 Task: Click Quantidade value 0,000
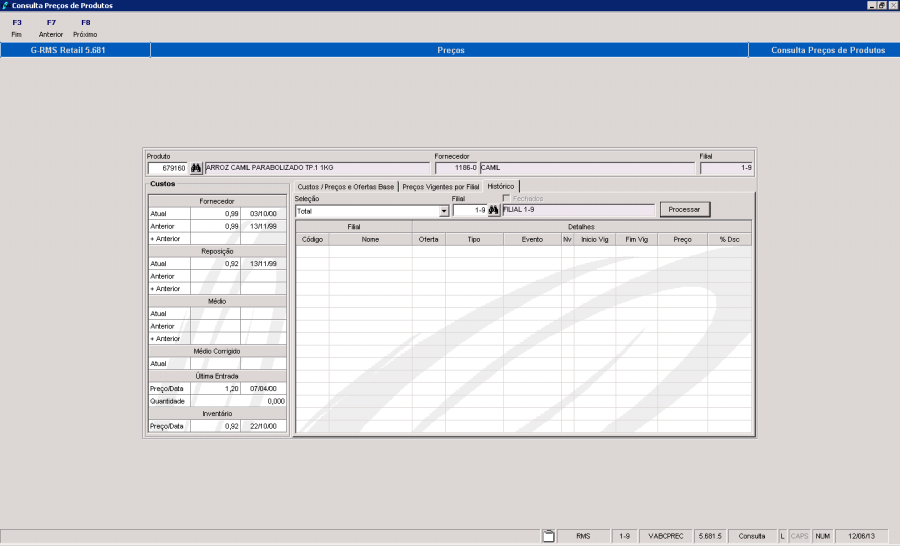tap(238, 401)
